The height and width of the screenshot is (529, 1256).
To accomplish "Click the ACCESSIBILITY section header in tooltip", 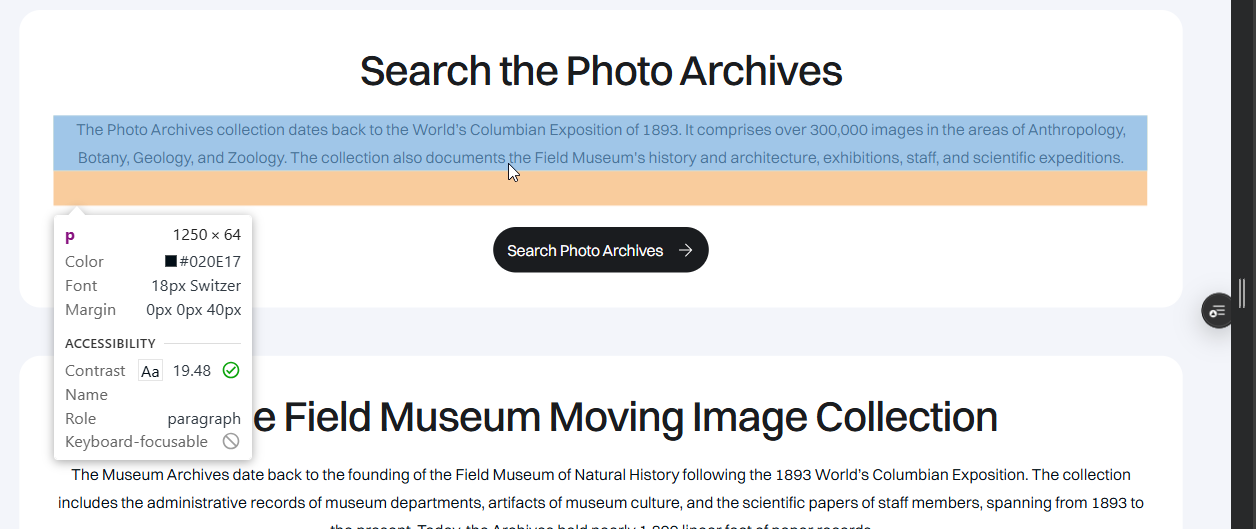I will point(110,343).
